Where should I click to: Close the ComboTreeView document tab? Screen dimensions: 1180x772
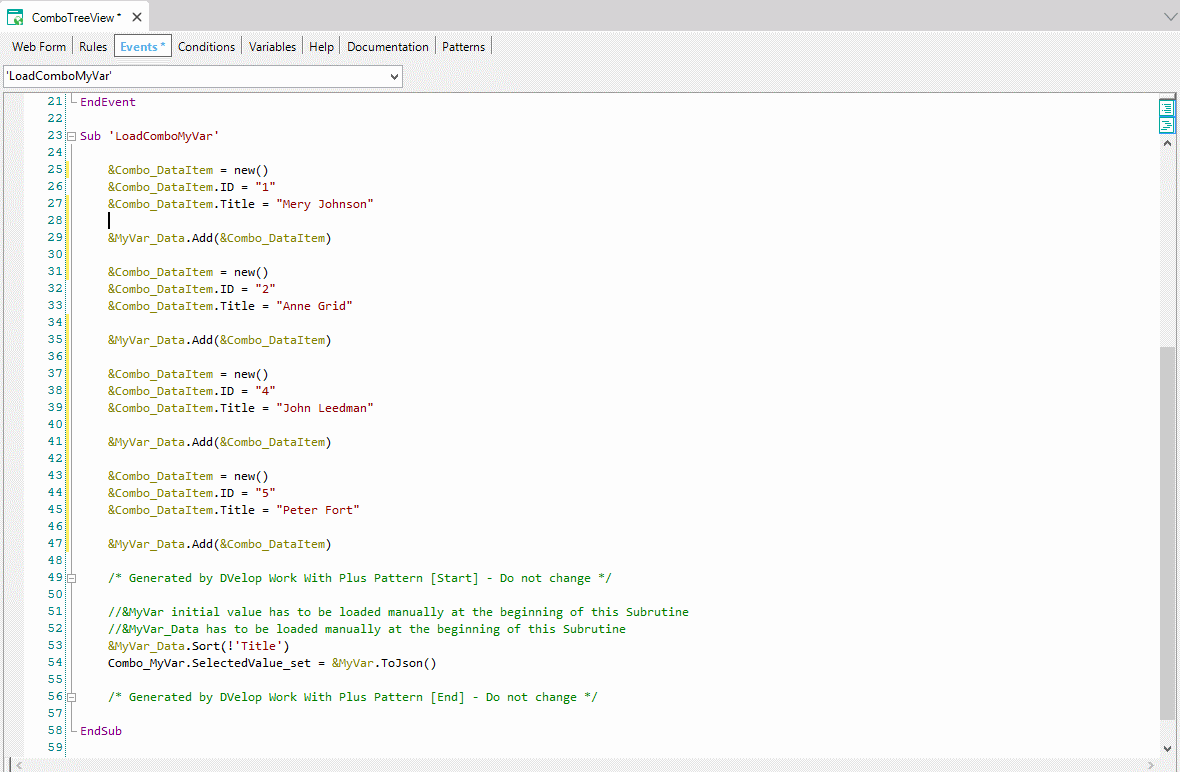[x=137, y=17]
